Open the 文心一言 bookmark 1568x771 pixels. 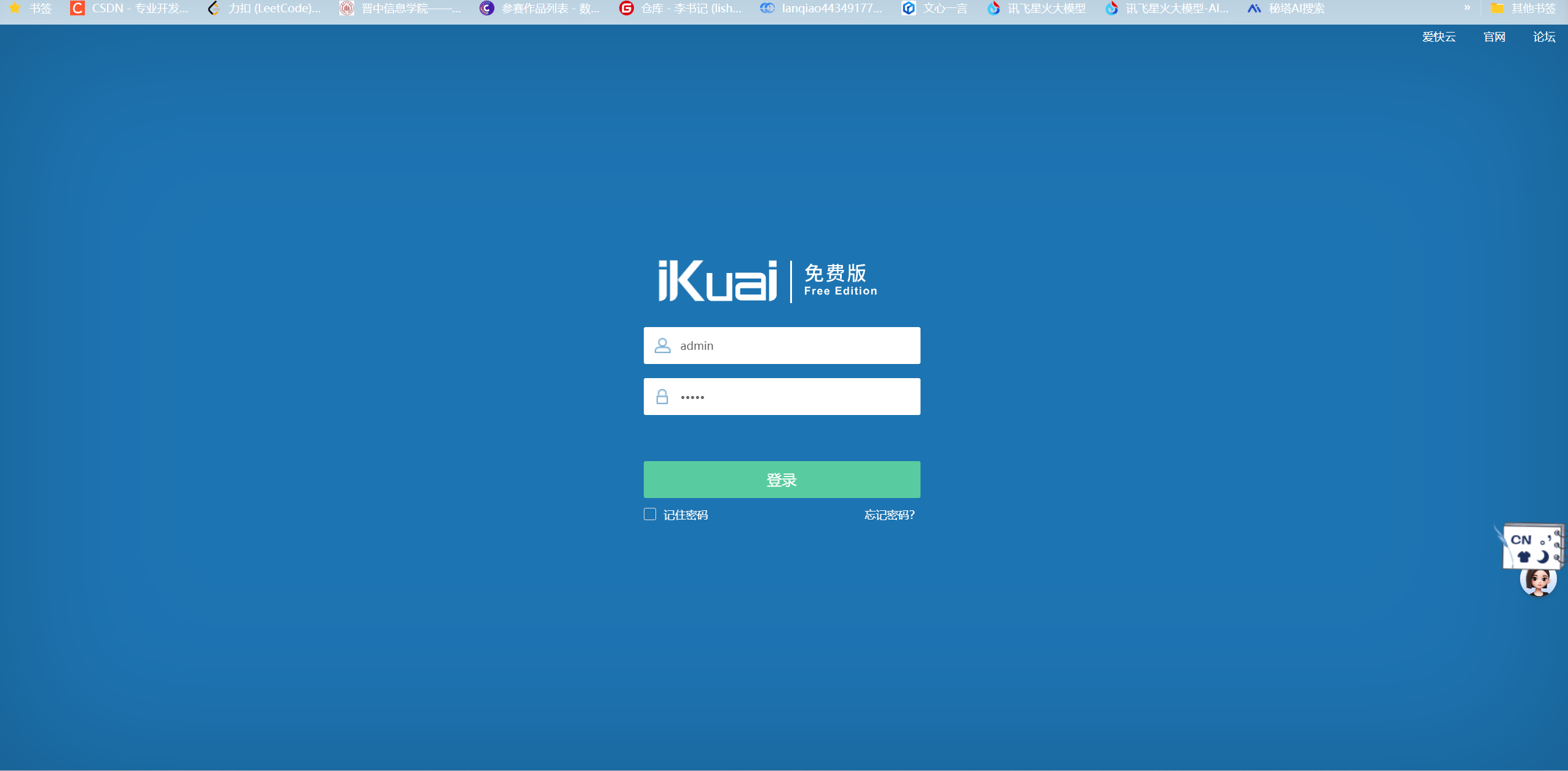(935, 9)
